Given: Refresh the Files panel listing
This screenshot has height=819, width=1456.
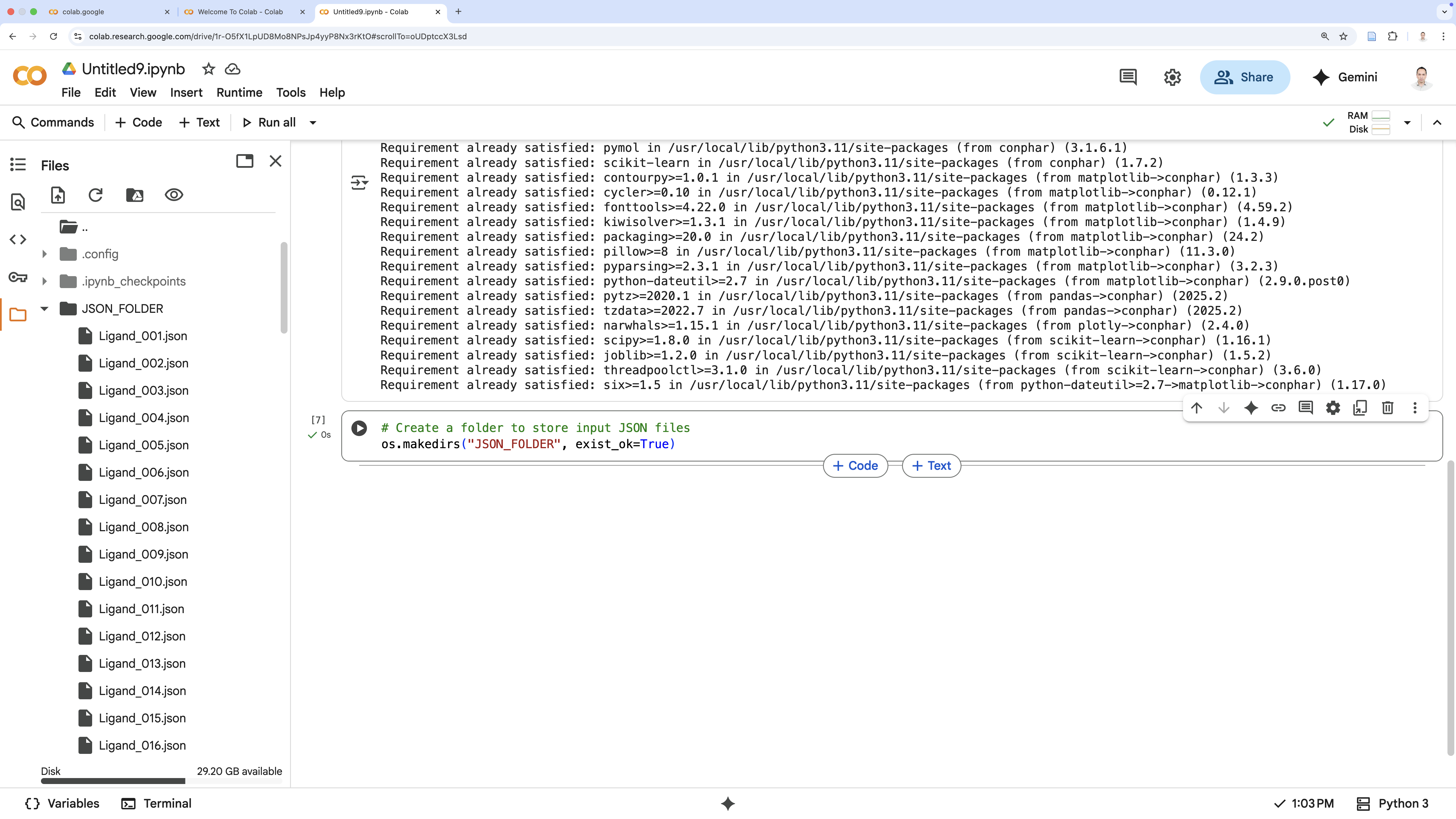Looking at the screenshot, I should (x=96, y=195).
